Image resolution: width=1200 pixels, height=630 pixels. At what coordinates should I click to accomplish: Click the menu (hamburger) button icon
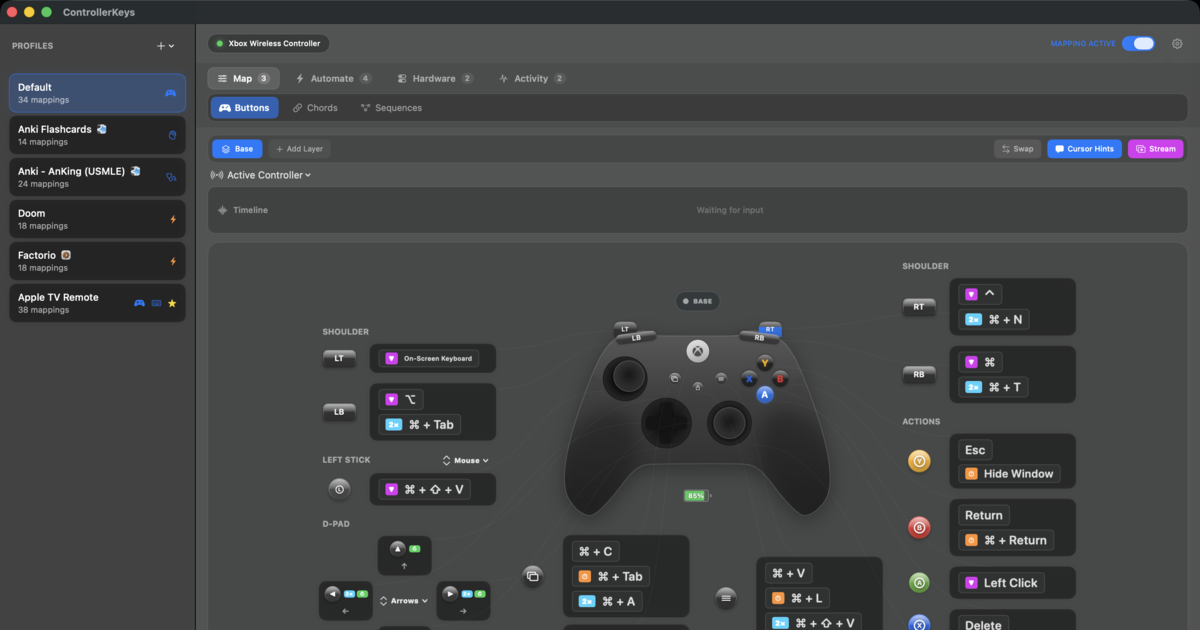(726, 597)
